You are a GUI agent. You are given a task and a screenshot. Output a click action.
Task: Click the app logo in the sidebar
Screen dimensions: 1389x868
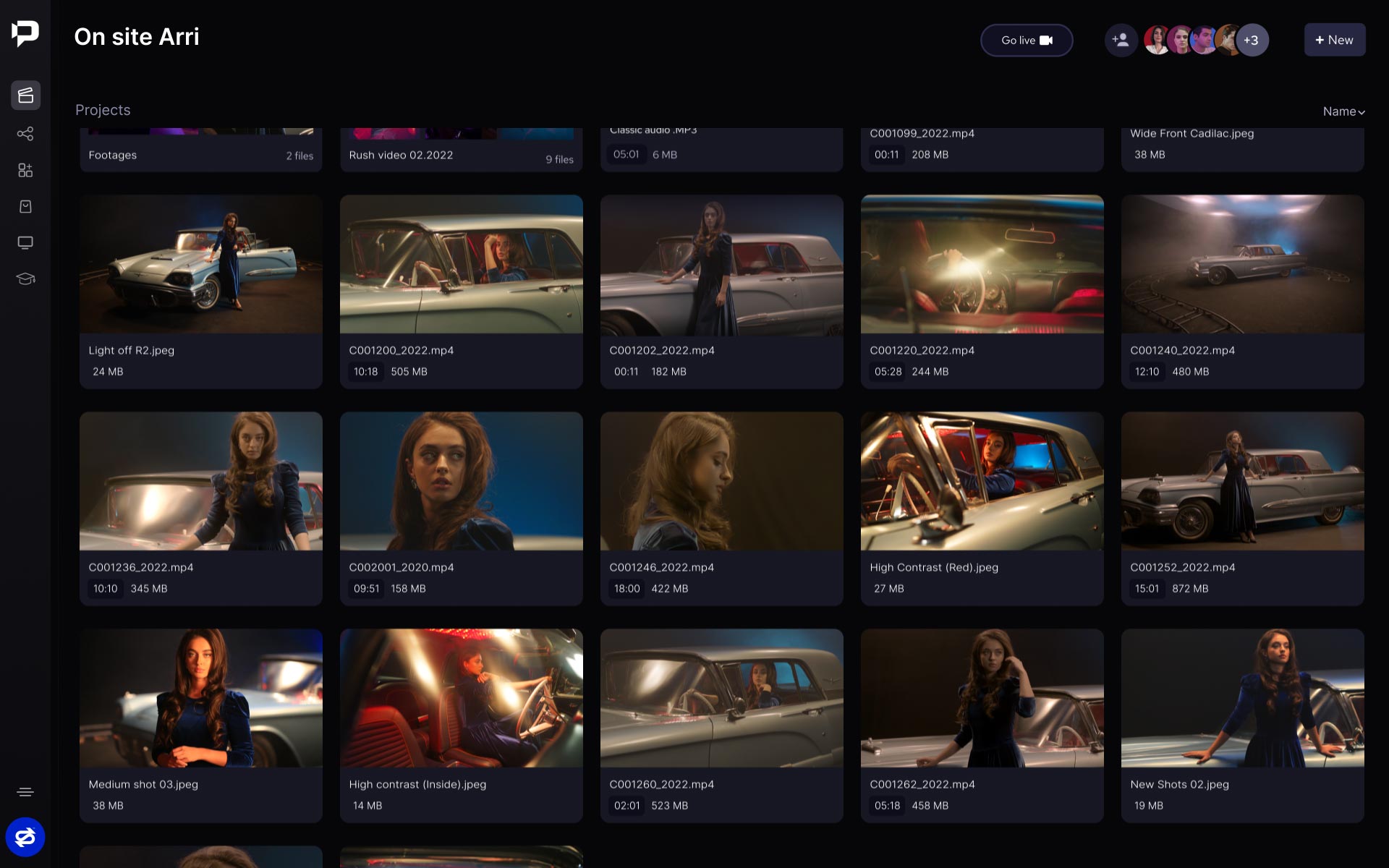25,33
